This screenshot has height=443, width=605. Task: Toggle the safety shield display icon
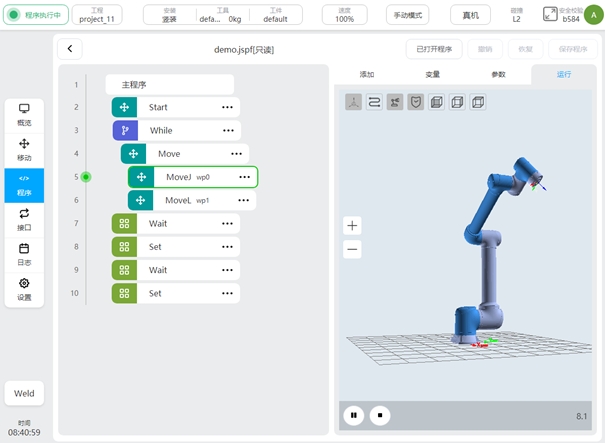pos(415,102)
